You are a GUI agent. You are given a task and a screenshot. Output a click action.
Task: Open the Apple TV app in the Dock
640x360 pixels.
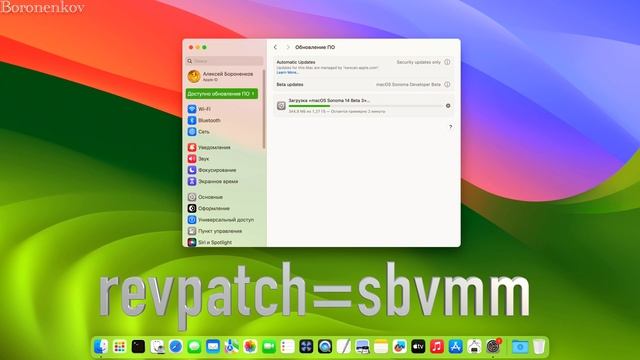click(x=418, y=347)
